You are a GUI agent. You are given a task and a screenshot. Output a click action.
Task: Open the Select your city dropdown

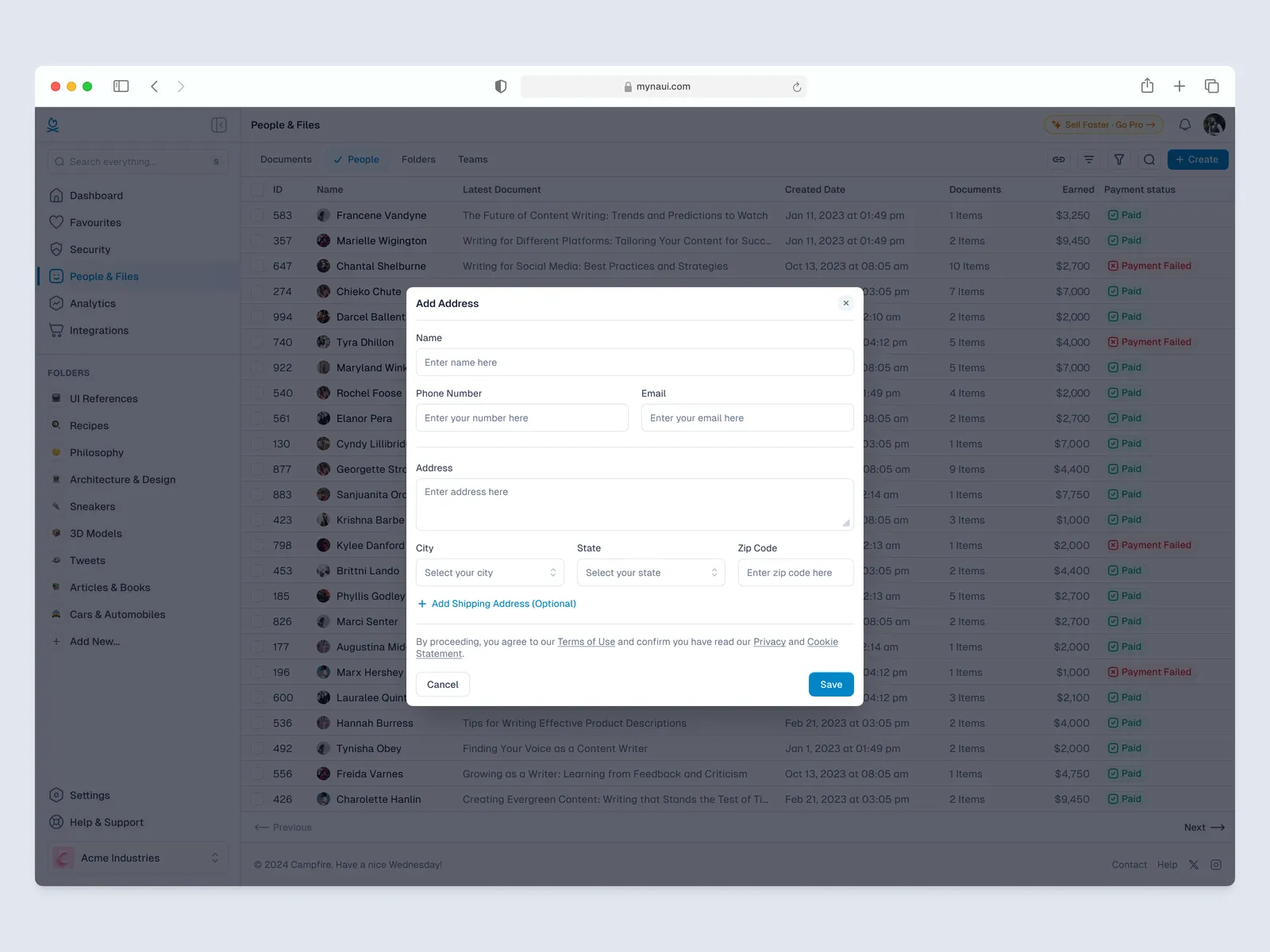pyautogui.click(x=490, y=573)
